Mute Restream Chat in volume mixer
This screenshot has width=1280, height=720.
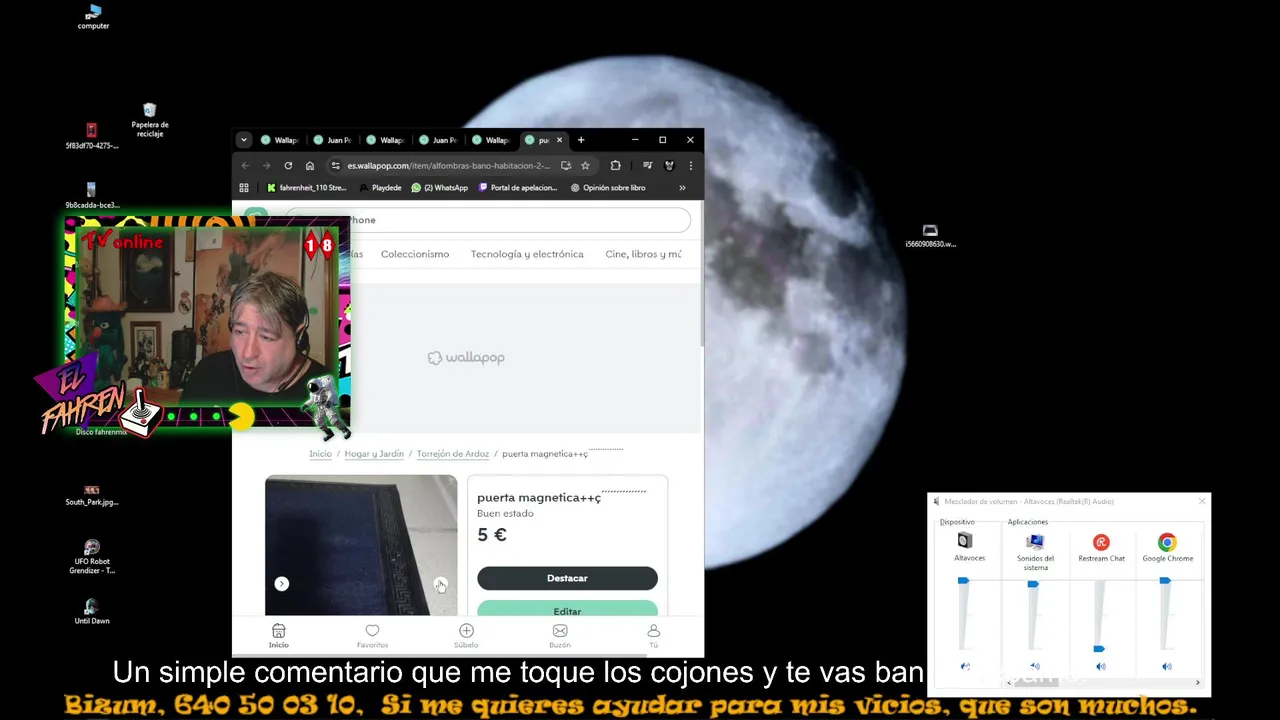point(1101,666)
